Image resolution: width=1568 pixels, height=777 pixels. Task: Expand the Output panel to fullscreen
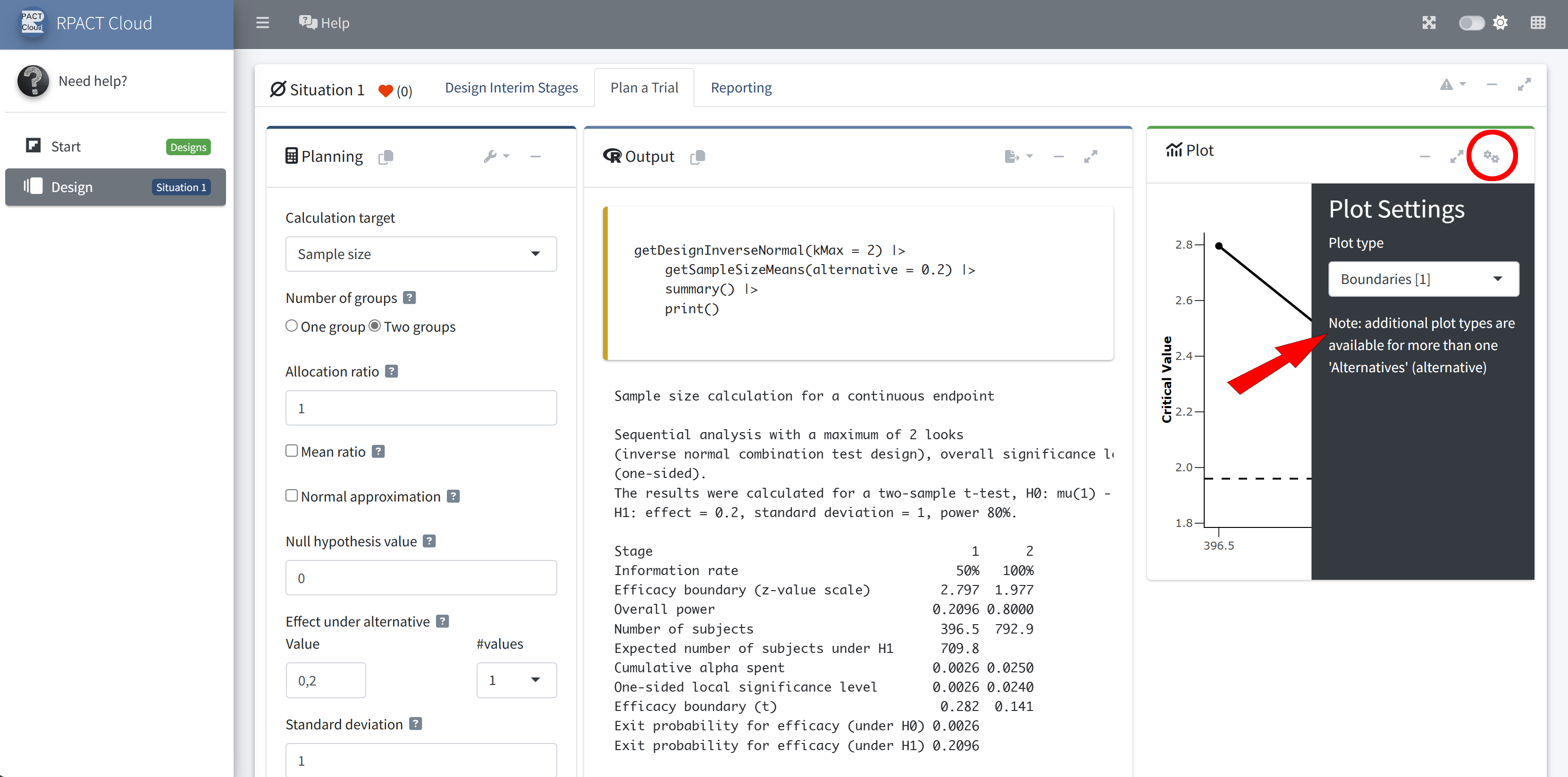[x=1090, y=156]
